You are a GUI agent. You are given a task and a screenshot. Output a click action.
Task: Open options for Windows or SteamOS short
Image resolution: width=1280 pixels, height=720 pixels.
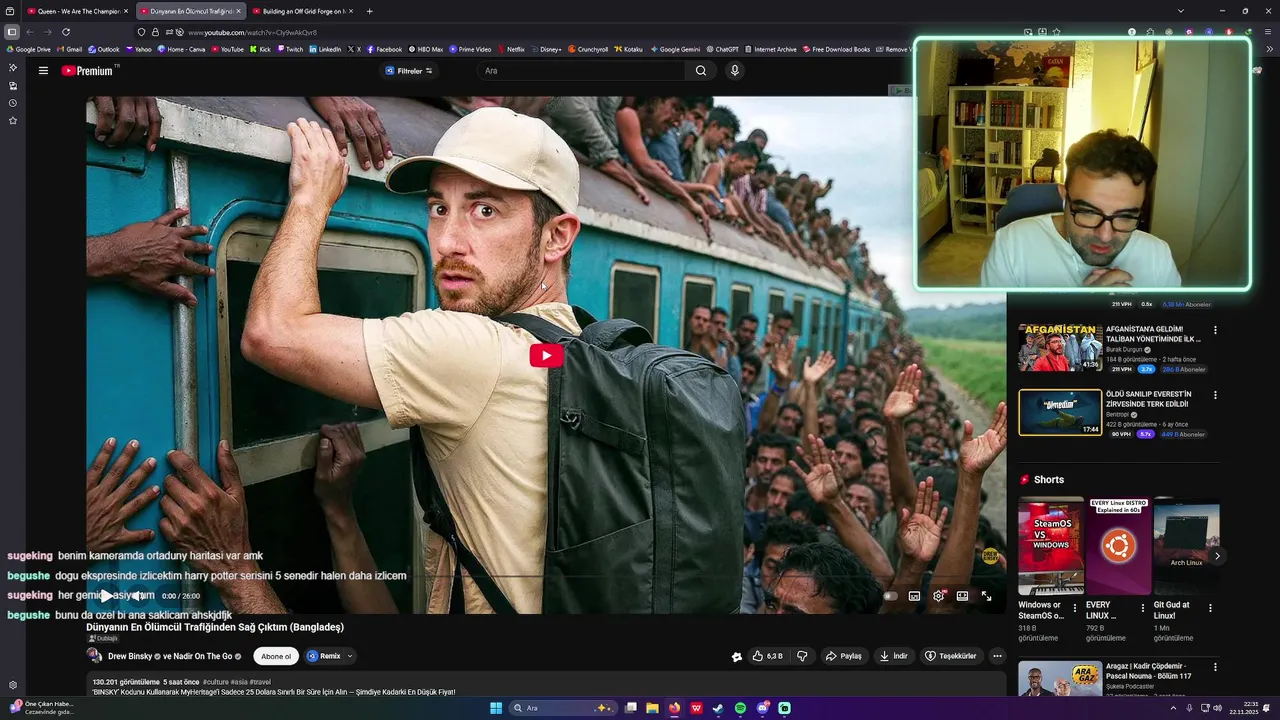[1075, 608]
